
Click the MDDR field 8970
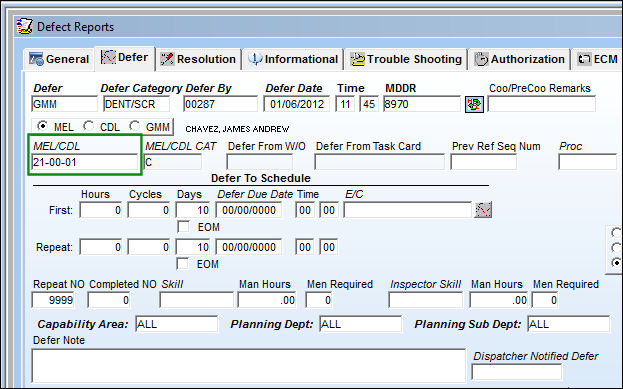[x=422, y=104]
